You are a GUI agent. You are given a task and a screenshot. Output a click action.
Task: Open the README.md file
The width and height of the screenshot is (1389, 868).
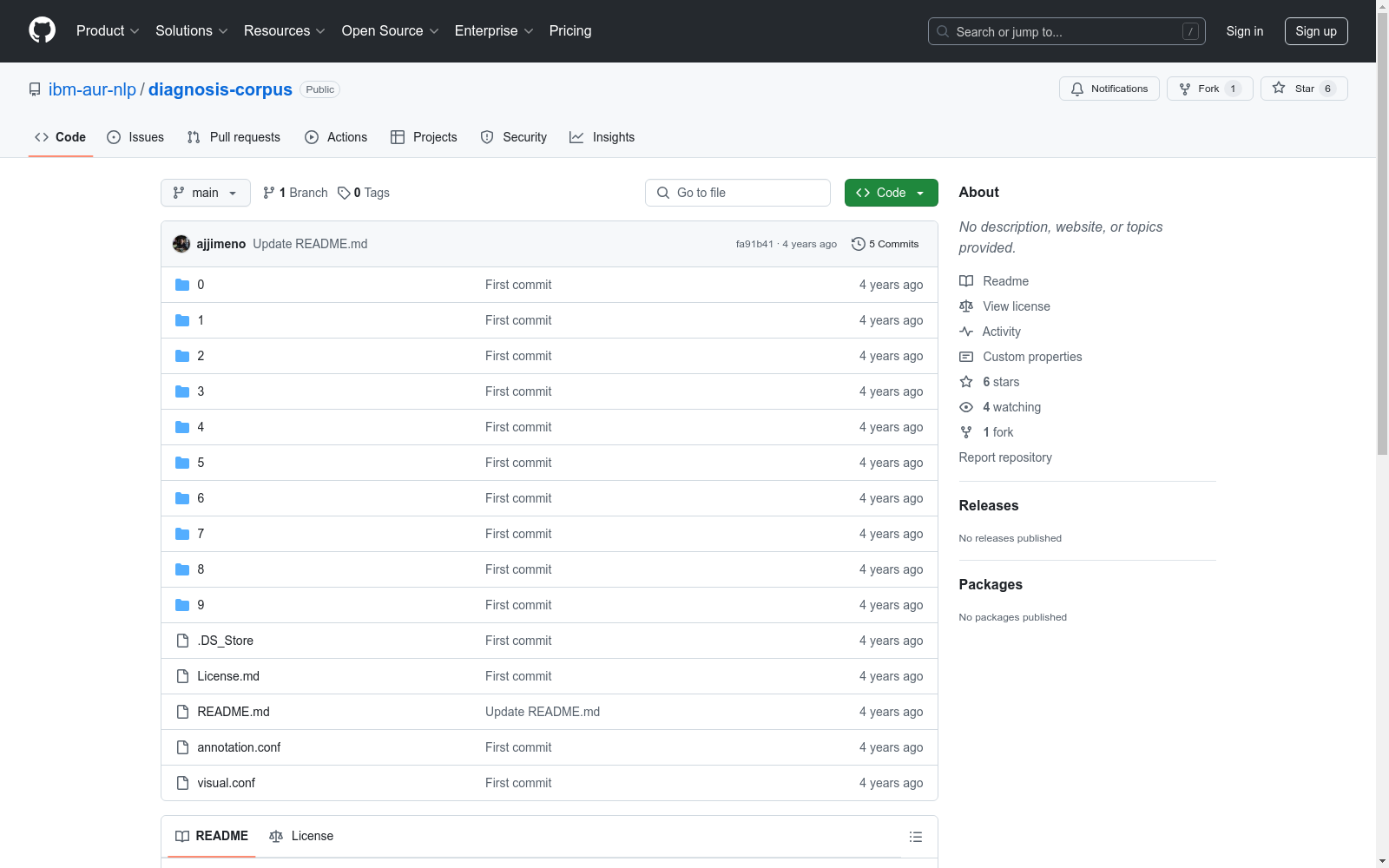coord(234,712)
